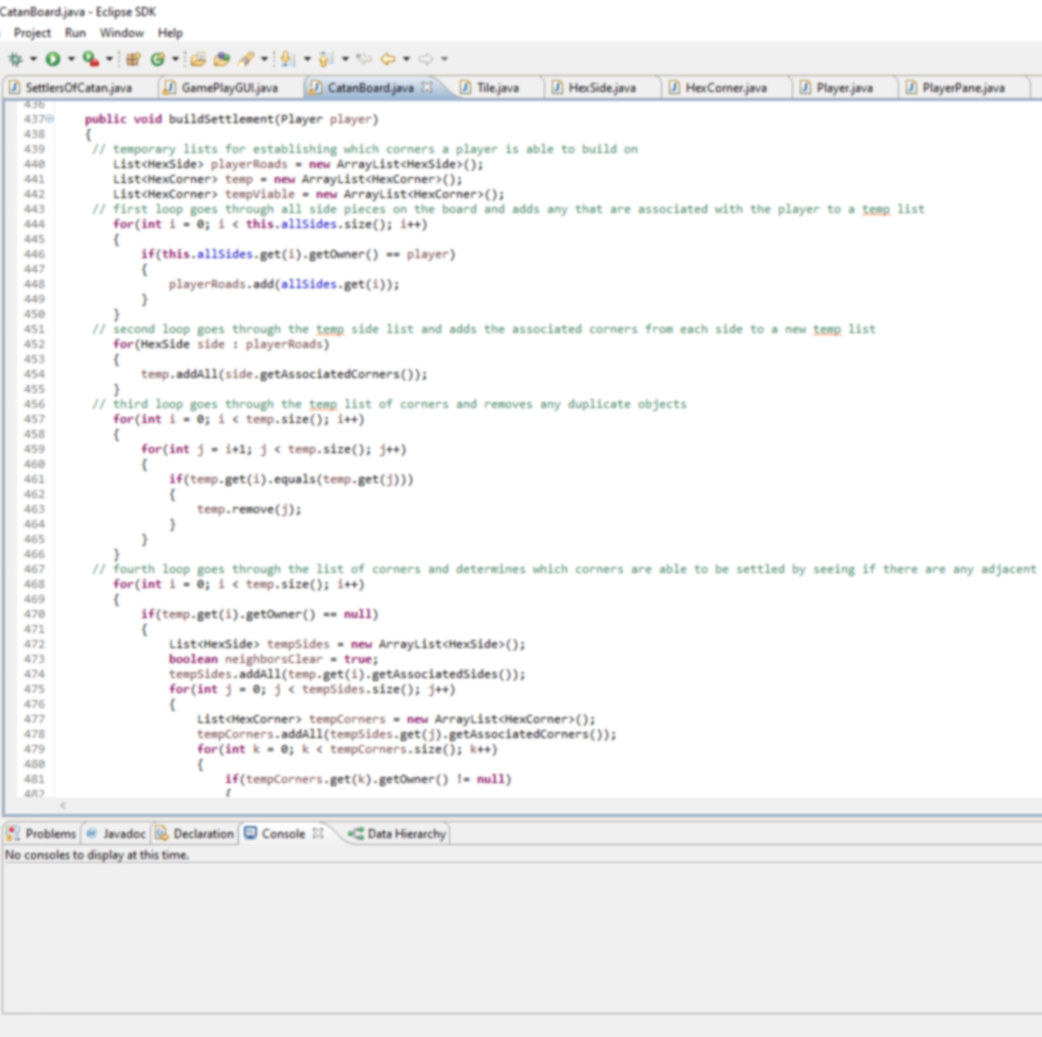The image size is (1042, 1037).
Task: Click the Search flashlight icon
Action: pos(247,59)
